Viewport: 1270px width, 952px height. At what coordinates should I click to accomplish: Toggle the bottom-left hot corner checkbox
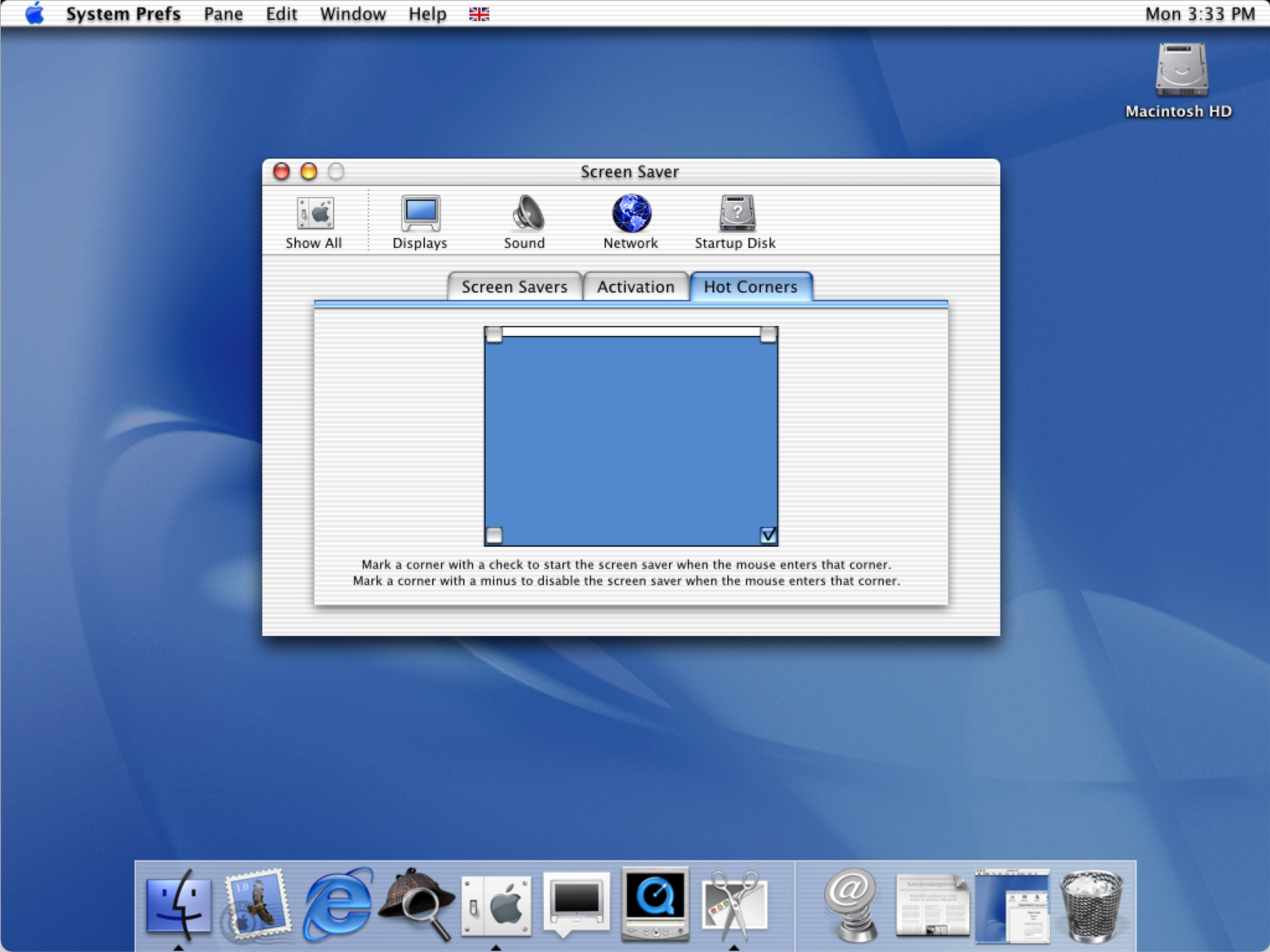[494, 535]
